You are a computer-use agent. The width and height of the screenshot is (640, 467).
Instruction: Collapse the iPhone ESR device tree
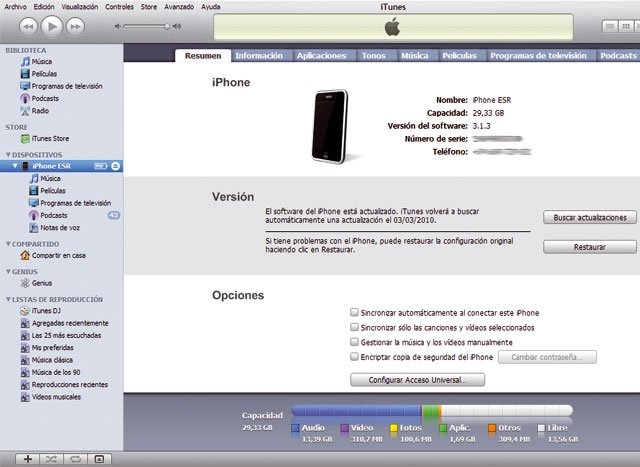coord(15,166)
